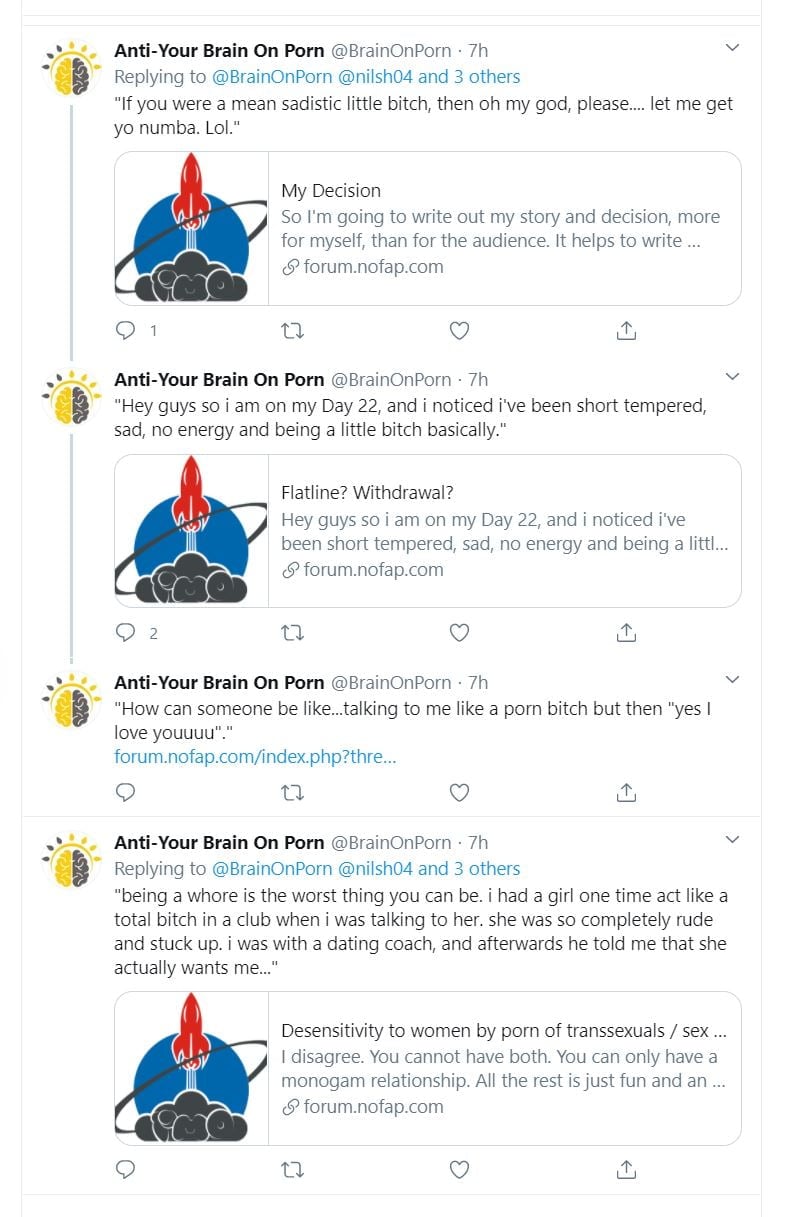The height and width of the screenshot is (1217, 790).
Task: Expand options on the 'dating coach' tweet
Action: point(732,840)
